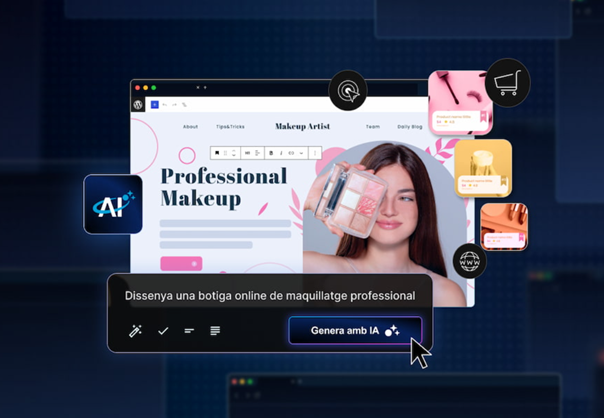Open block toolbar three-dot options menu
This screenshot has height=418, width=604.
[x=315, y=153]
